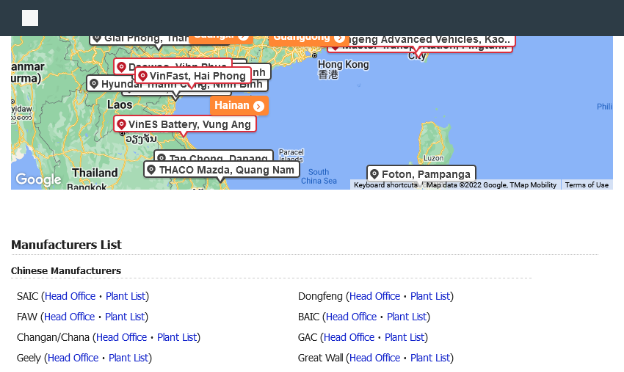Screen dimensions: 624x372
Task: Open the Foton, Pampanga map pin
Action: pyautogui.click(x=421, y=174)
